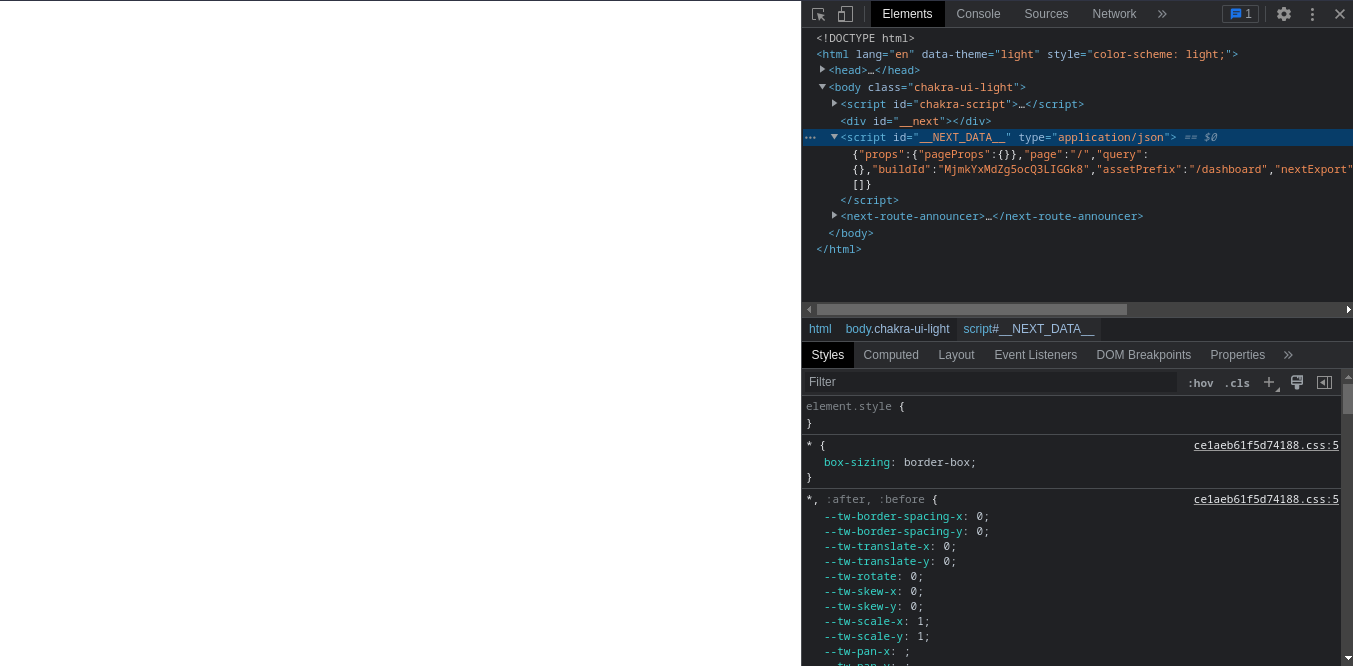Select the body.chakra-ui-light breadcrumb
Screen dimensions: 1353x666
pos(897,329)
